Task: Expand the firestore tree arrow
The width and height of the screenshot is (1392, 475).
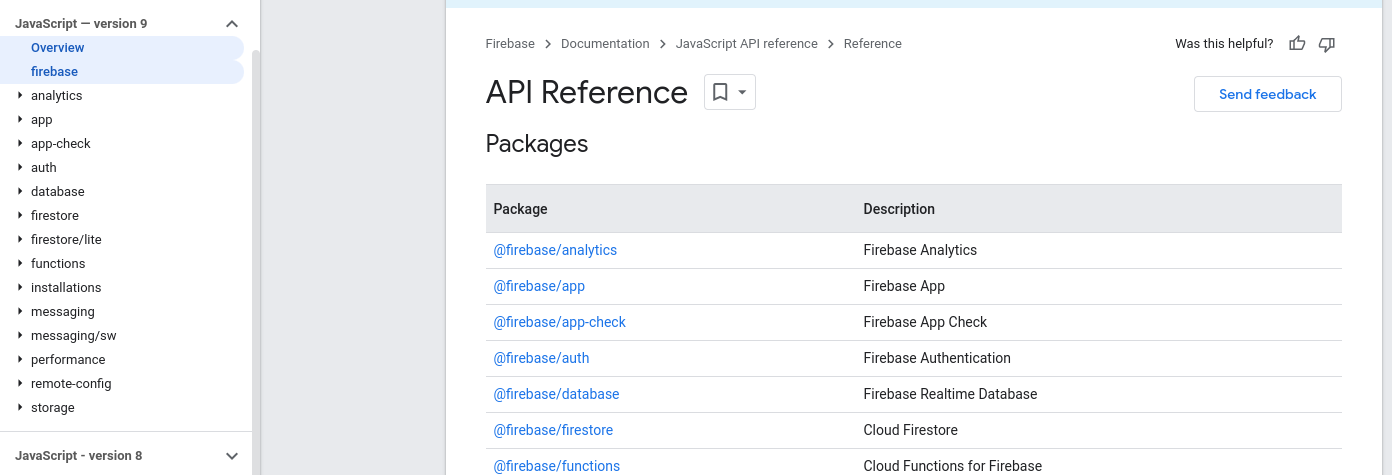Action: click(20, 216)
